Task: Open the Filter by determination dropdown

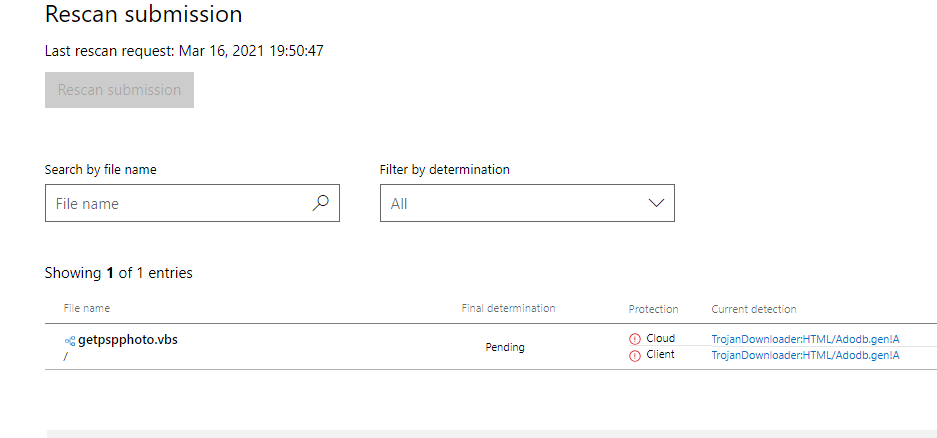Action: 526,203
